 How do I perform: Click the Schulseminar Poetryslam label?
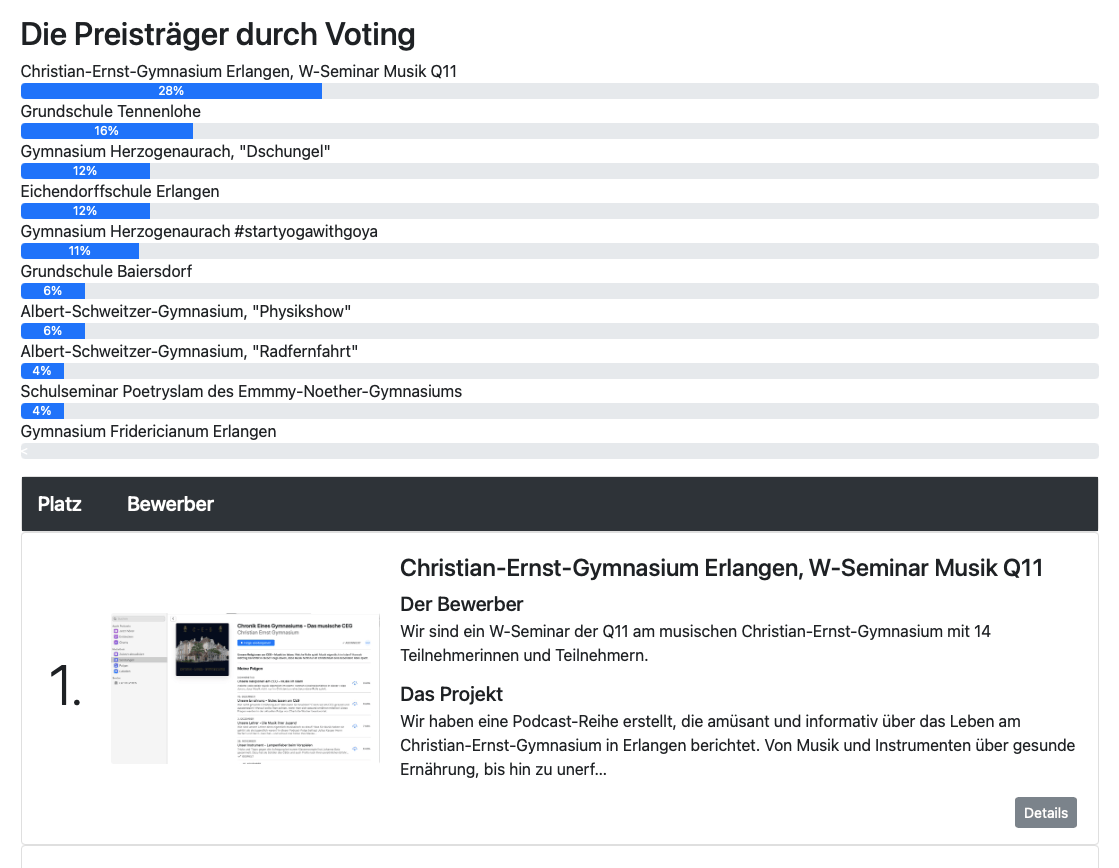pos(241,391)
